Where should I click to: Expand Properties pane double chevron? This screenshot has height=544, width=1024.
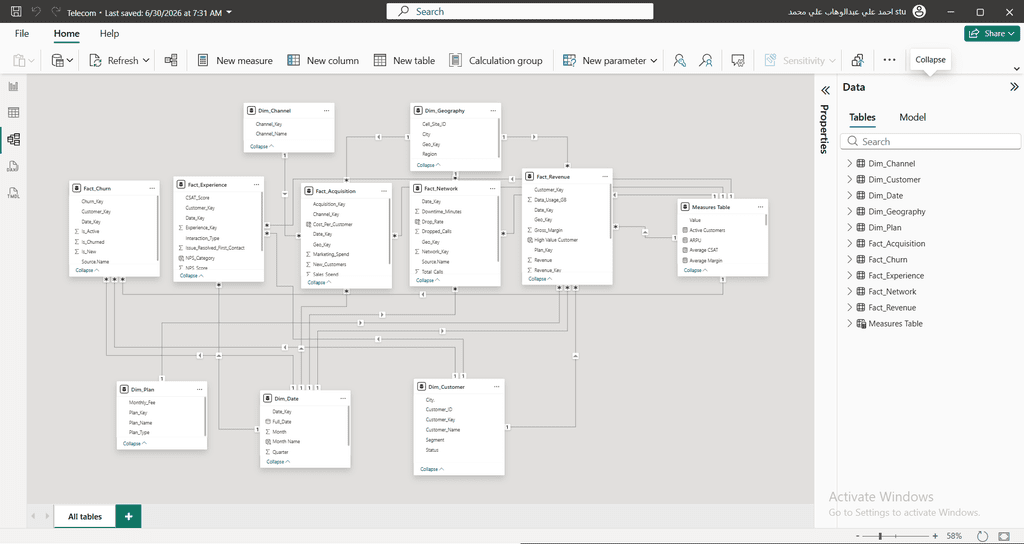tap(825, 90)
